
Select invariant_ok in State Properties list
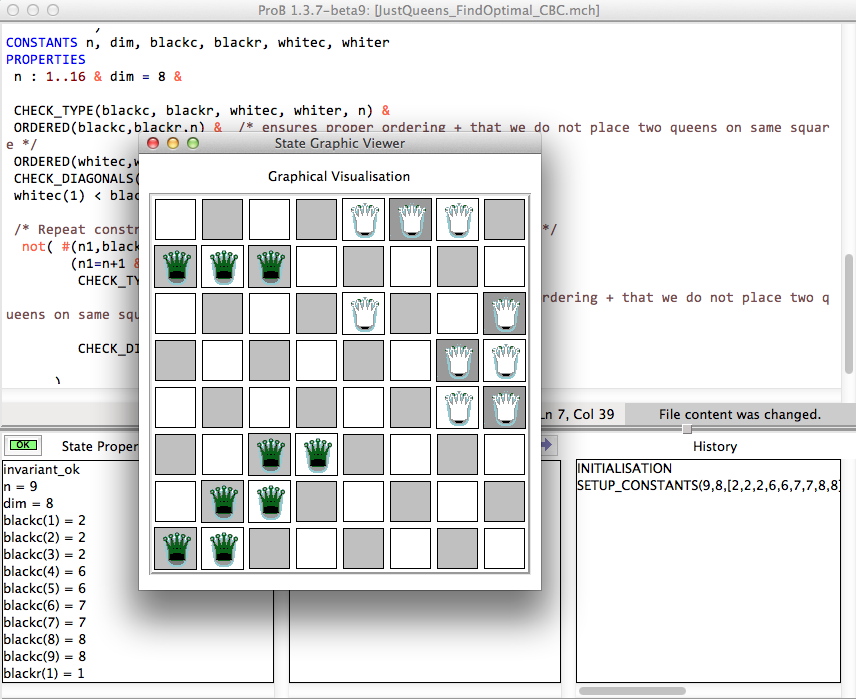tap(39, 468)
